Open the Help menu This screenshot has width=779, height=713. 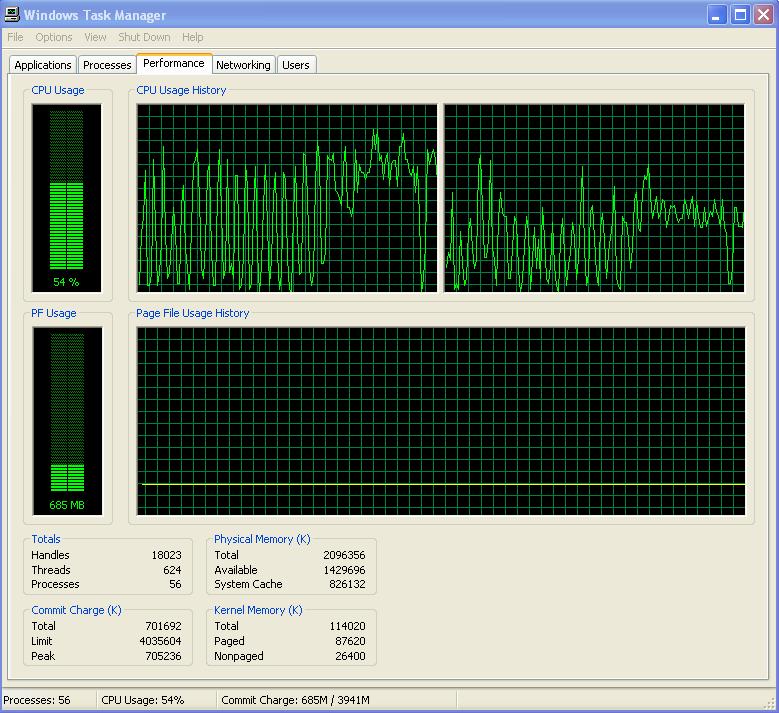pos(192,37)
